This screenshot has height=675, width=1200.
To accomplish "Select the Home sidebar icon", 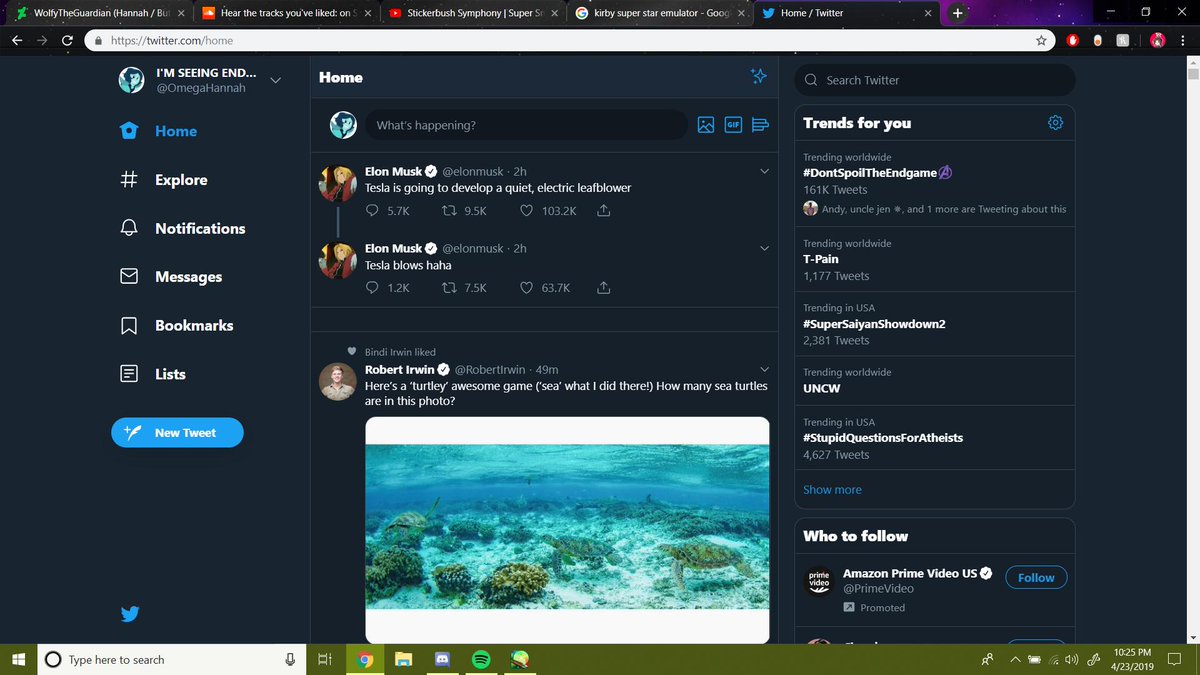I will (129, 130).
